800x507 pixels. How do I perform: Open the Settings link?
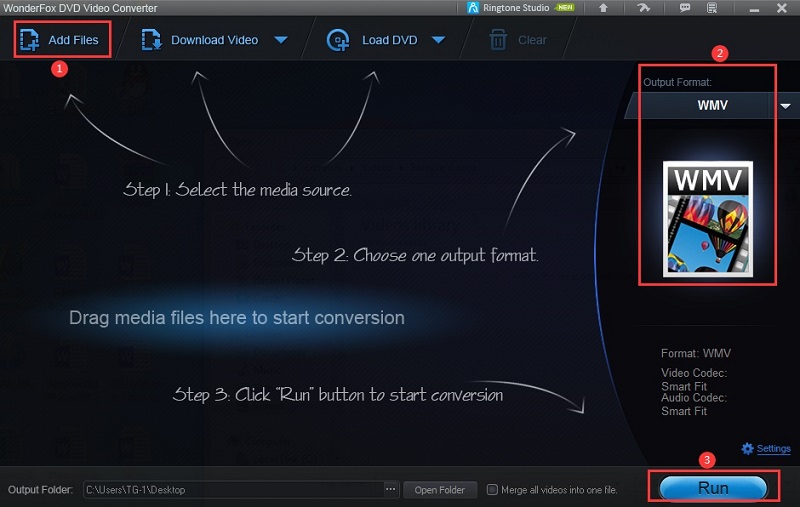[773, 448]
